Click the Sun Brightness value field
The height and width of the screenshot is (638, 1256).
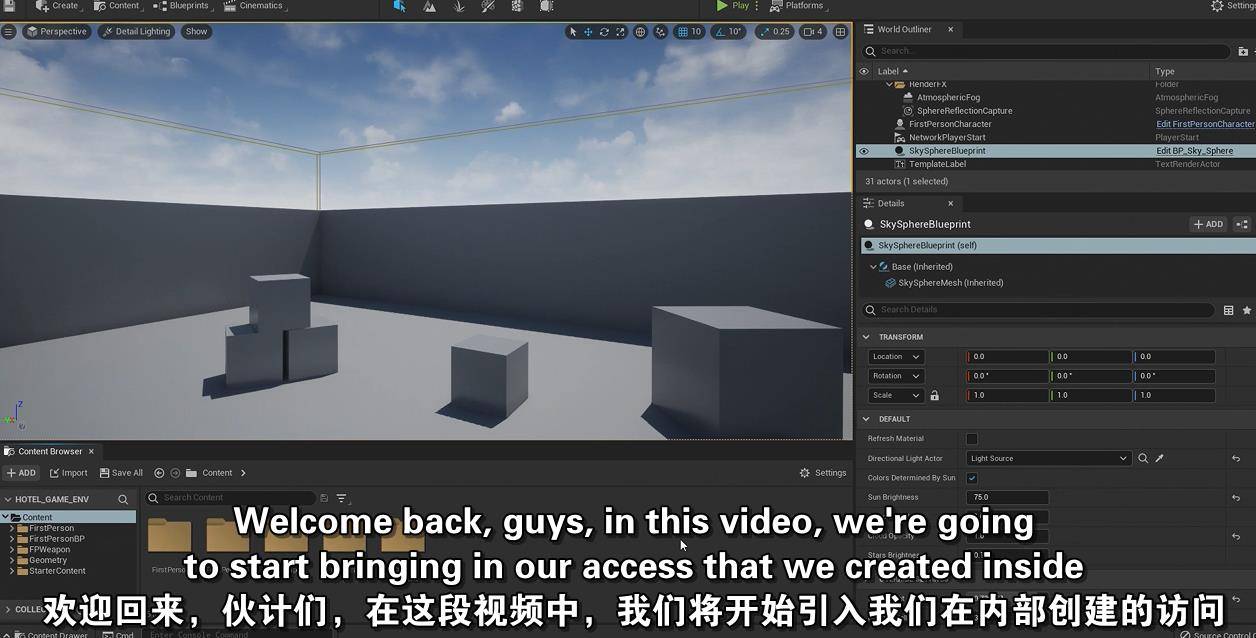[x=1008, y=498]
